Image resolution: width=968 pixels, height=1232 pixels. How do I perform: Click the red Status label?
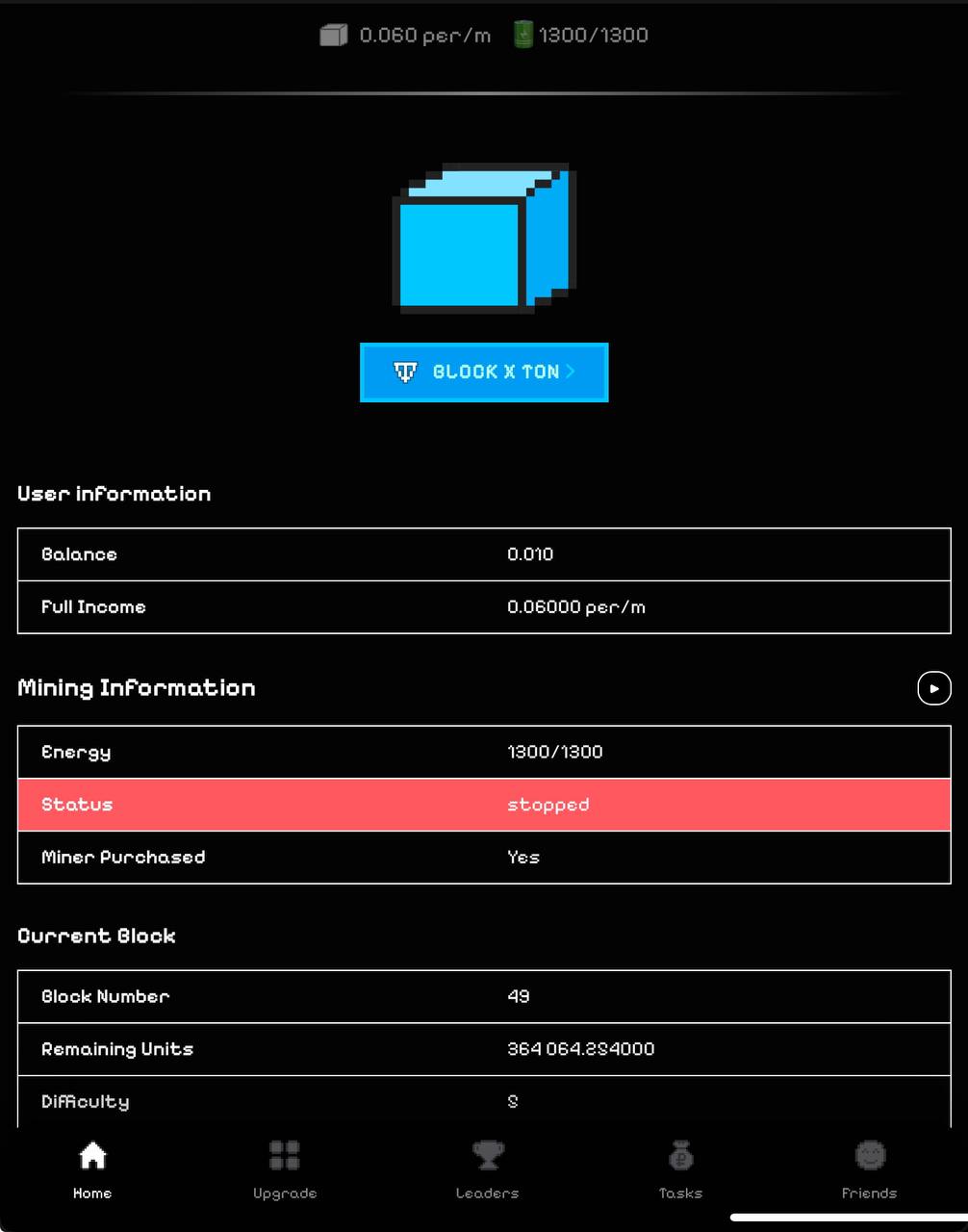tap(77, 805)
